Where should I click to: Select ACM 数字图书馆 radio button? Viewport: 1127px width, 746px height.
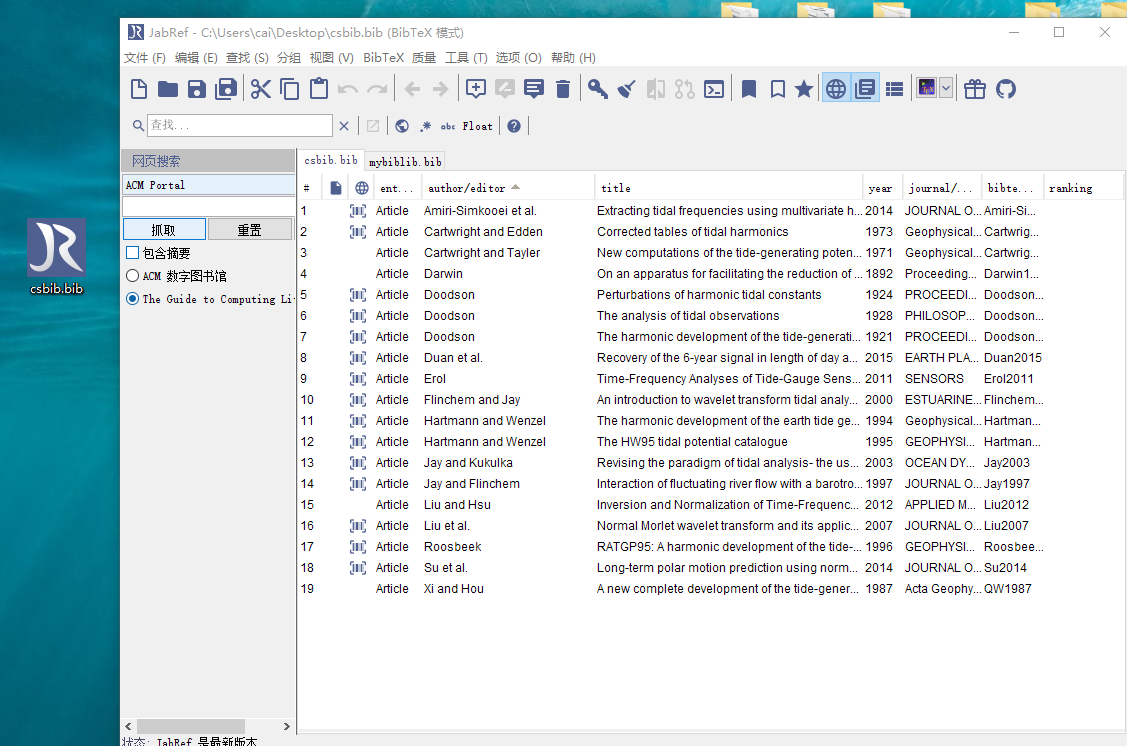[132, 276]
